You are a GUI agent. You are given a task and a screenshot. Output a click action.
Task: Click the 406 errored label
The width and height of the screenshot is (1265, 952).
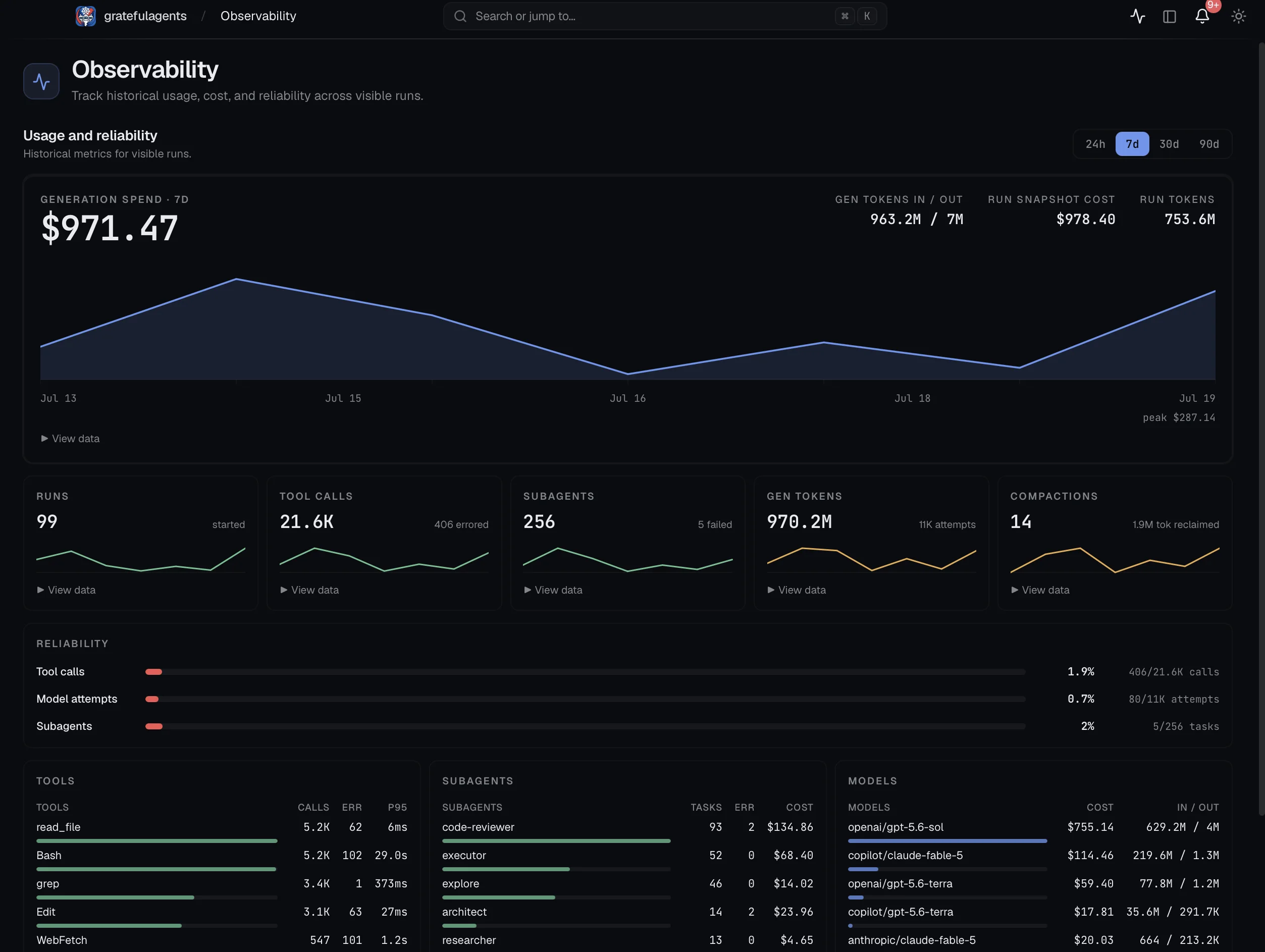(461, 524)
